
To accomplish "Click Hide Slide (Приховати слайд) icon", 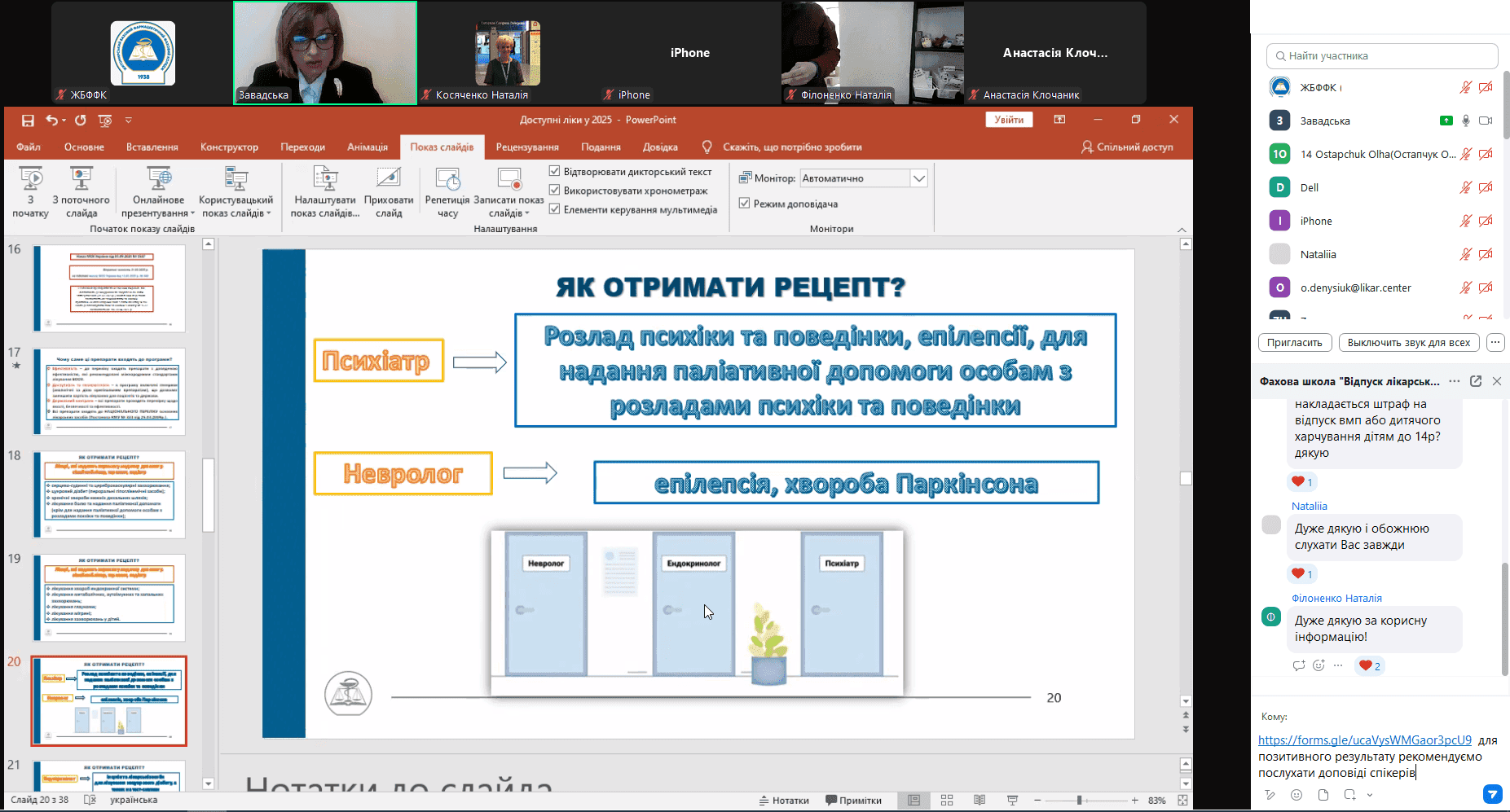I will [389, 178].
